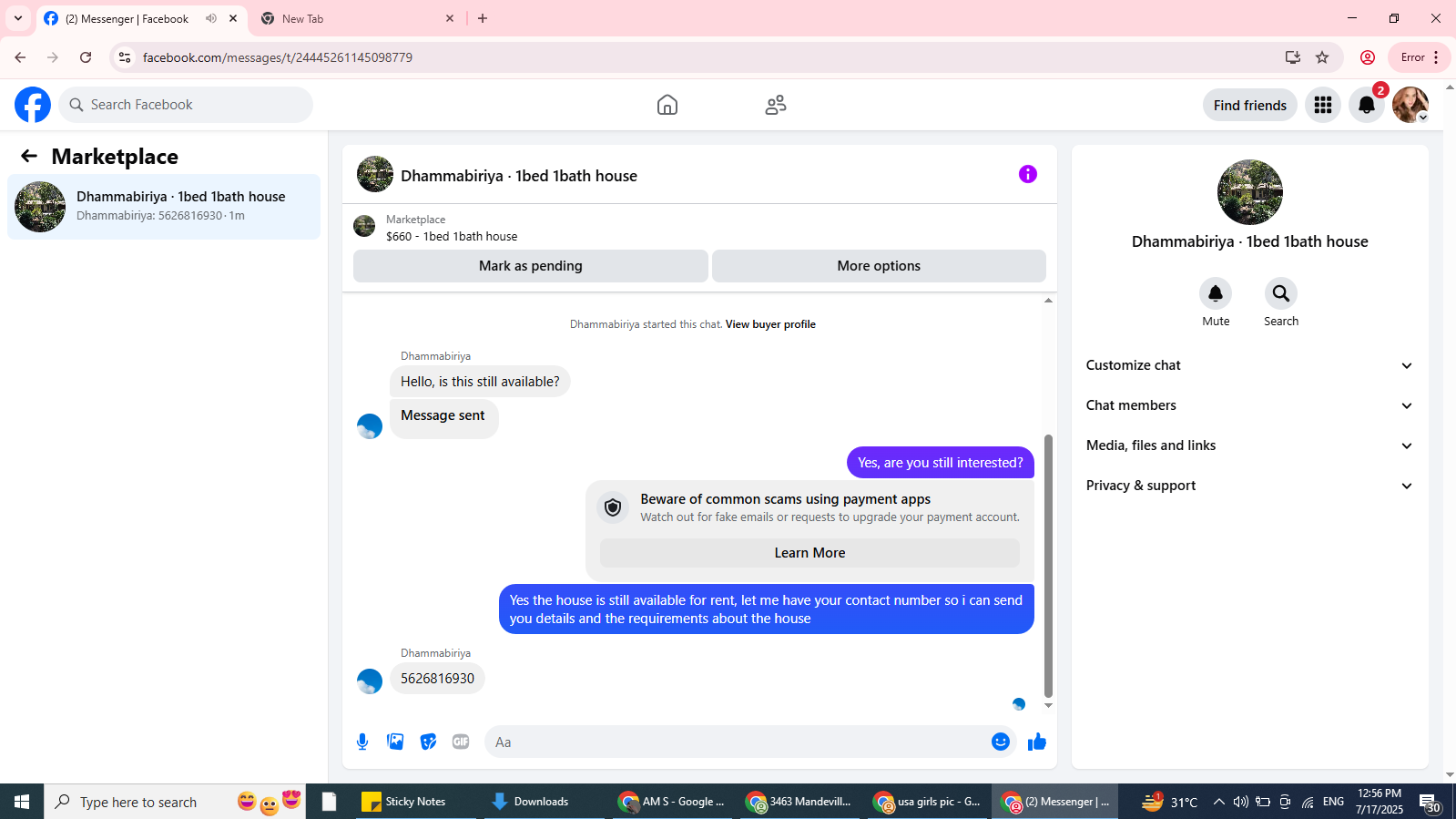Open the Facebook home logo
Screen dimensions: 1456x819
tap(33, 105)
